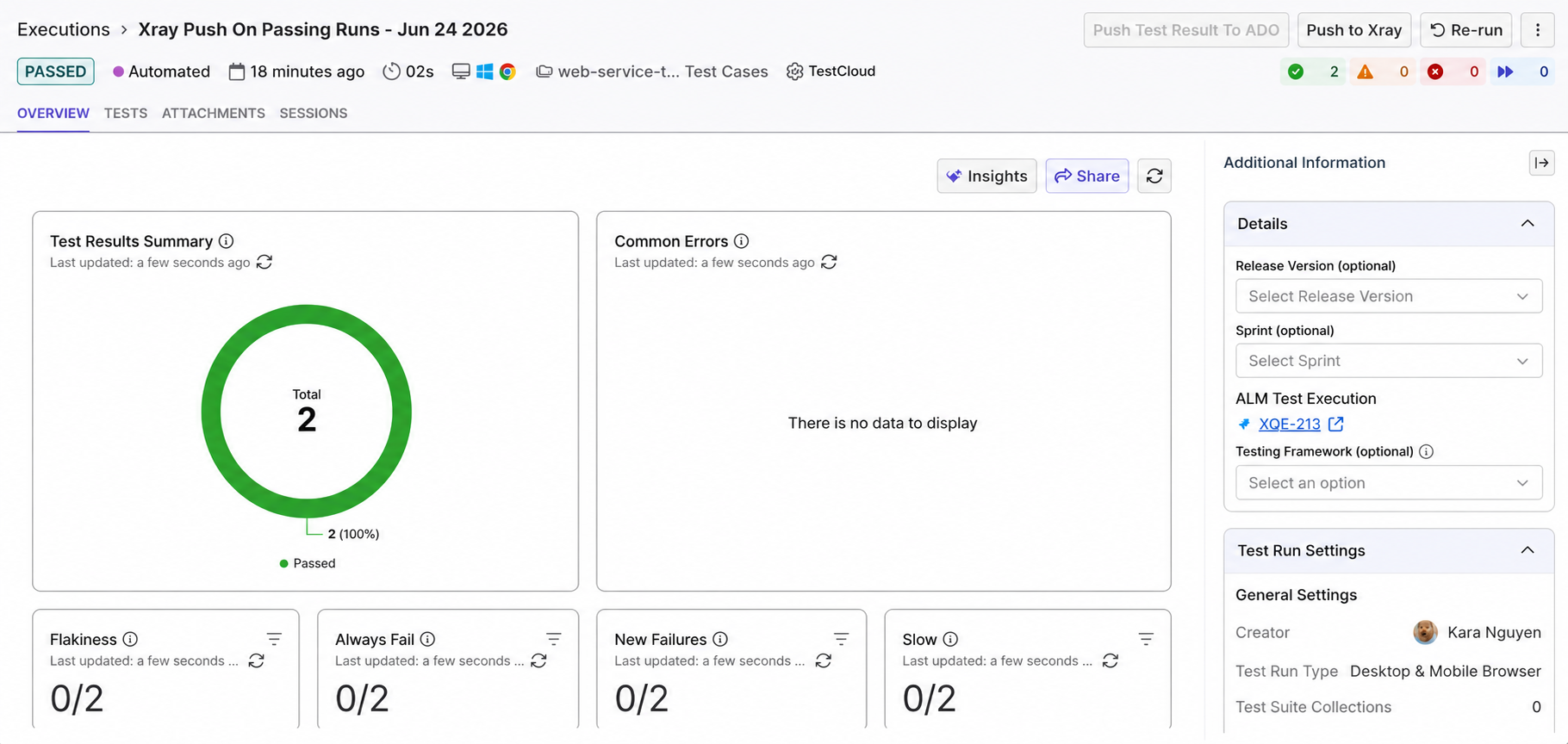Open filter on New Failures card

click(841, 639)
